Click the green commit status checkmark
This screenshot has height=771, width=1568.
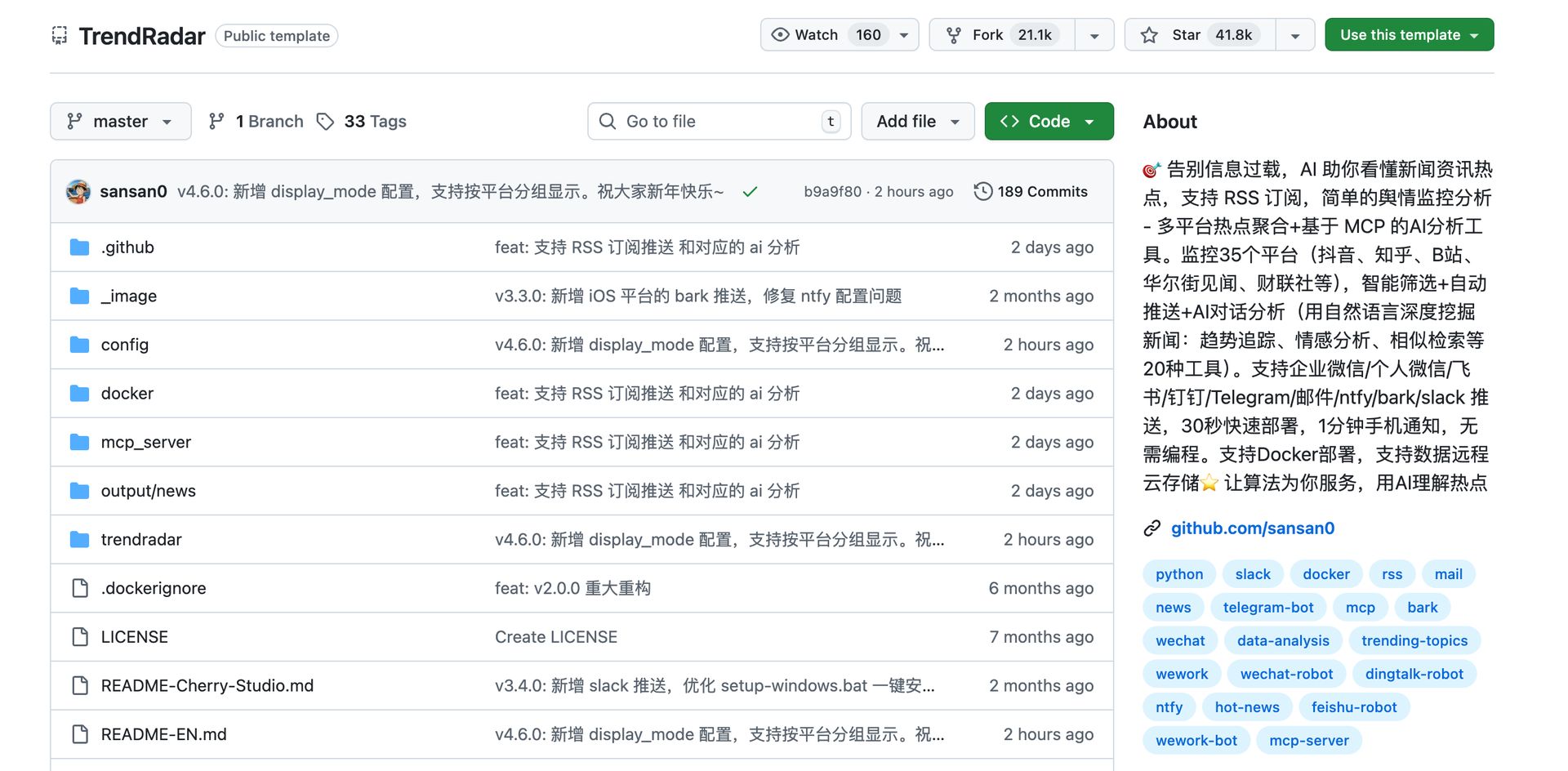click(750, 192)
